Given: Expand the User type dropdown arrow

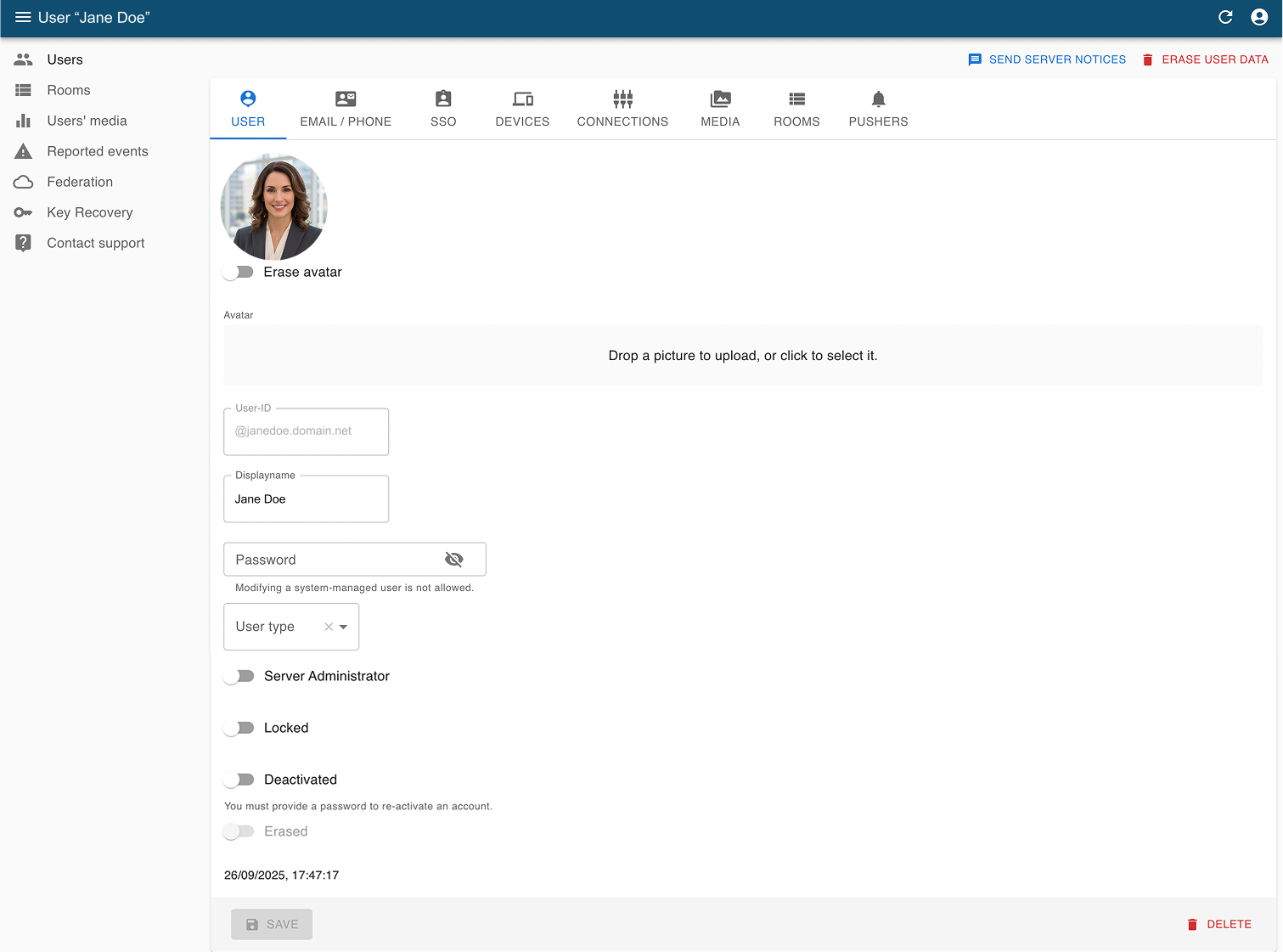Looking at the screenshot, I should (x=344, y=627).
